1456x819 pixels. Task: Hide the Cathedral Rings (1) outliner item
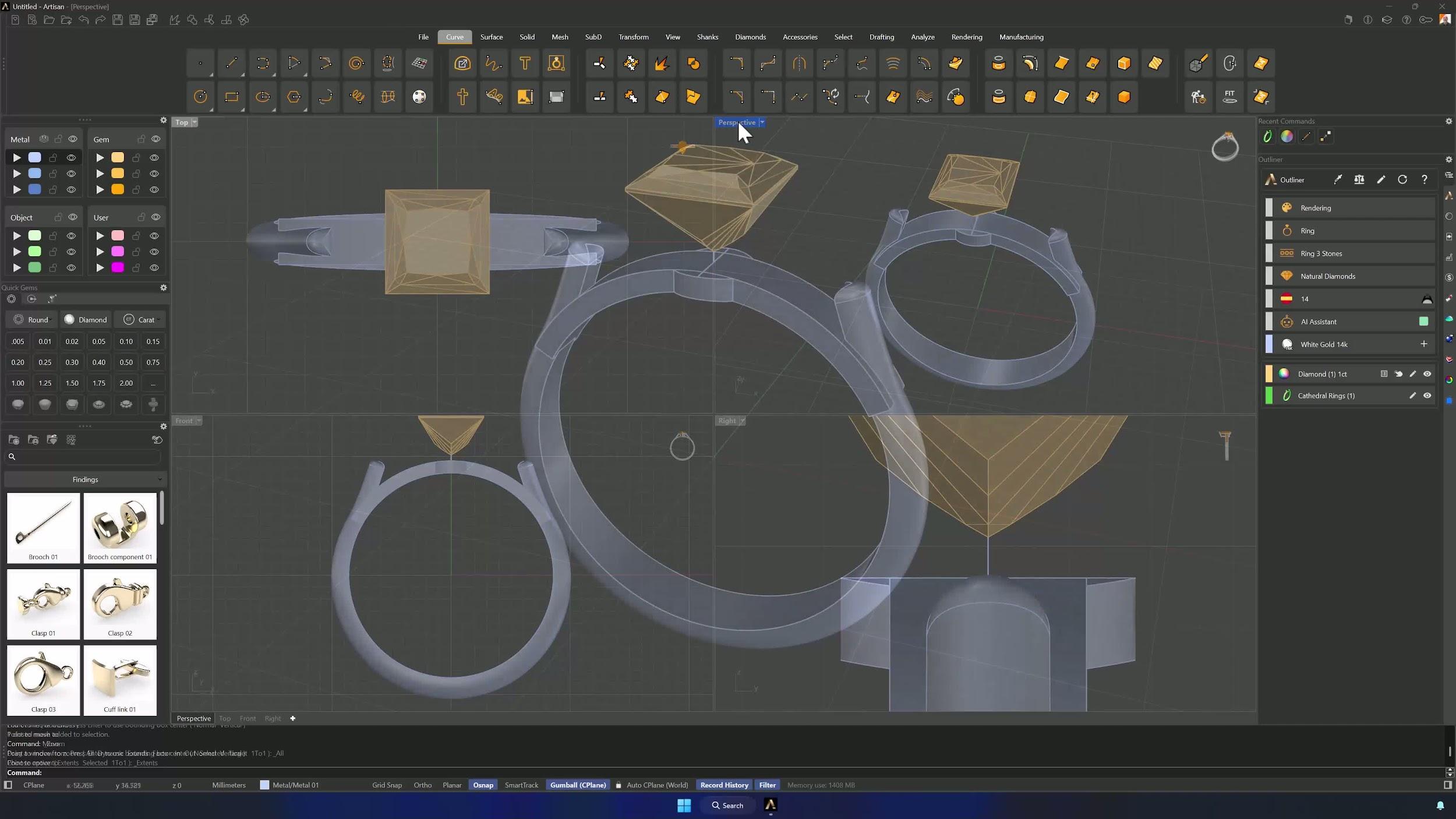tap(1427, 396)
